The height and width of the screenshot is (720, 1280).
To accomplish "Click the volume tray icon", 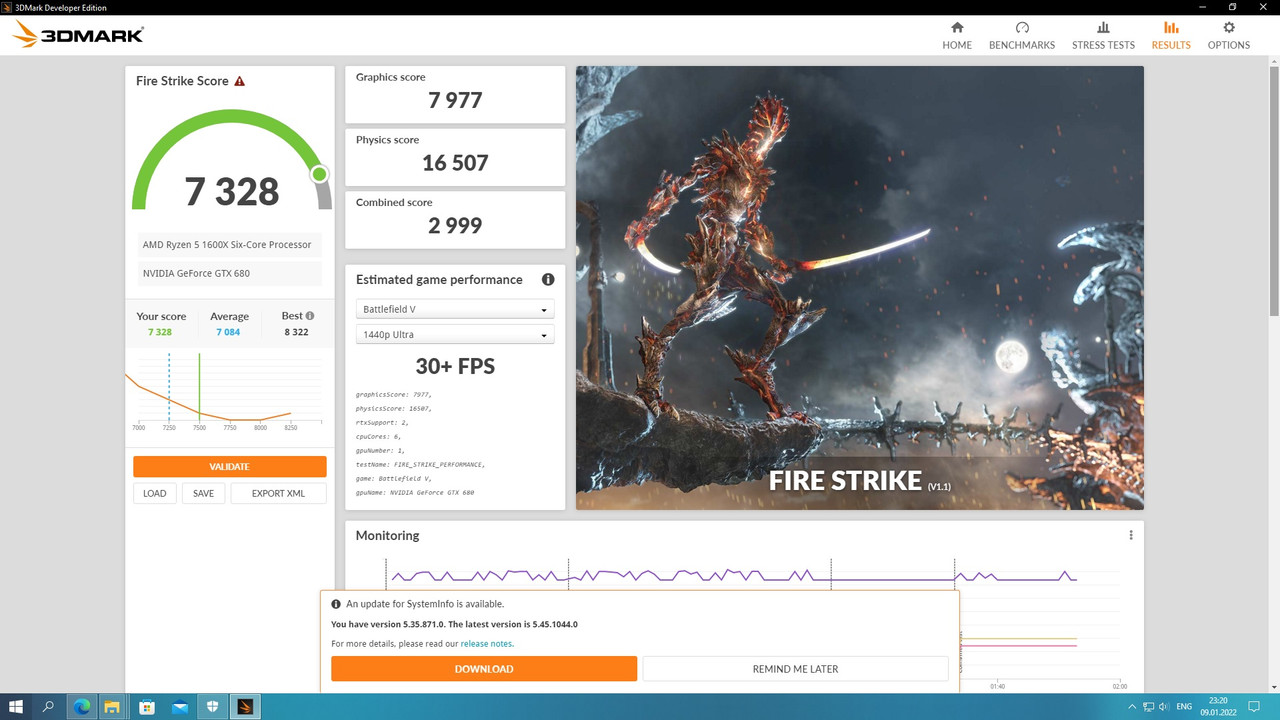I will coord(1164,707).
